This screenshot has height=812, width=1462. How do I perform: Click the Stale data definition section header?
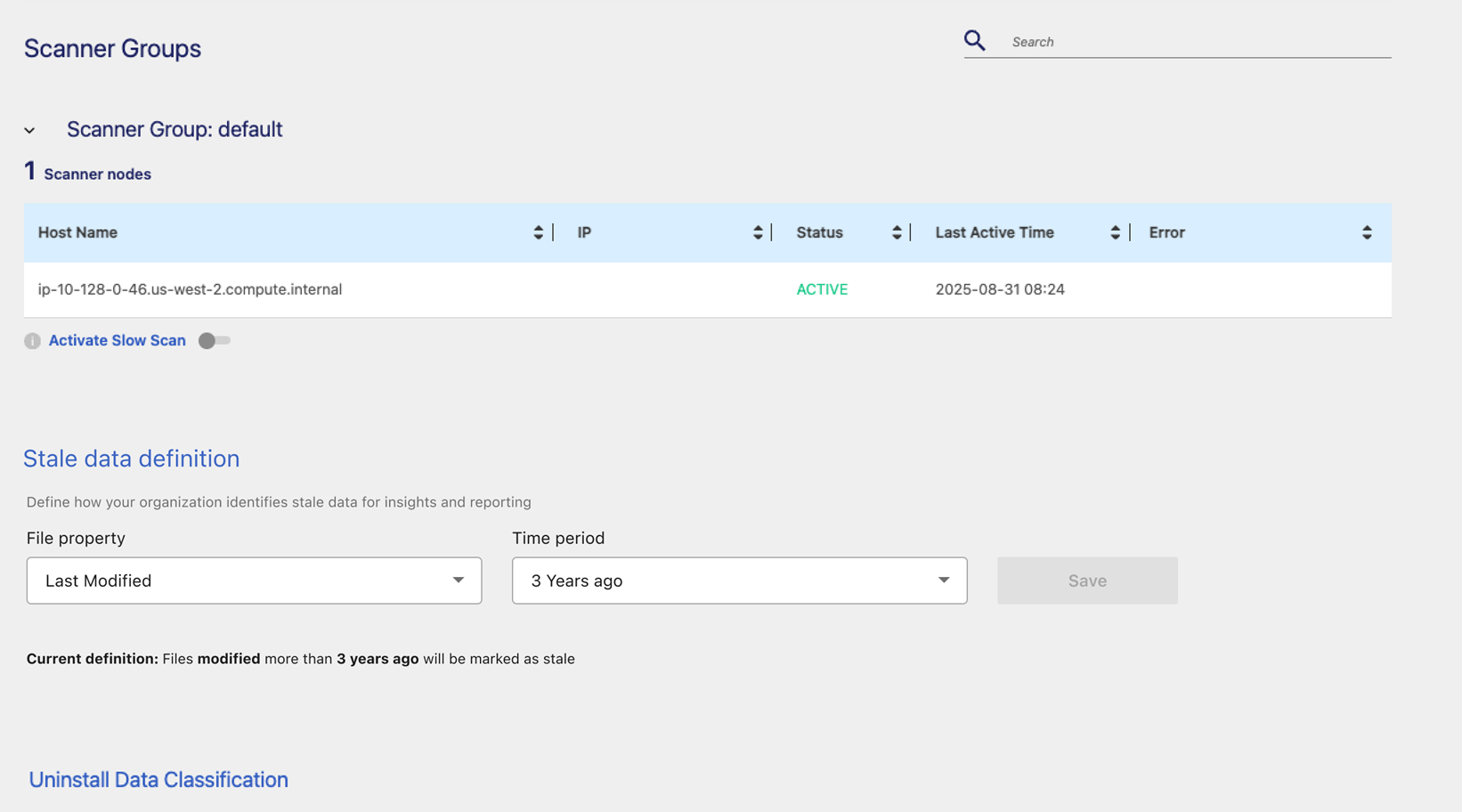coord(131,459)
